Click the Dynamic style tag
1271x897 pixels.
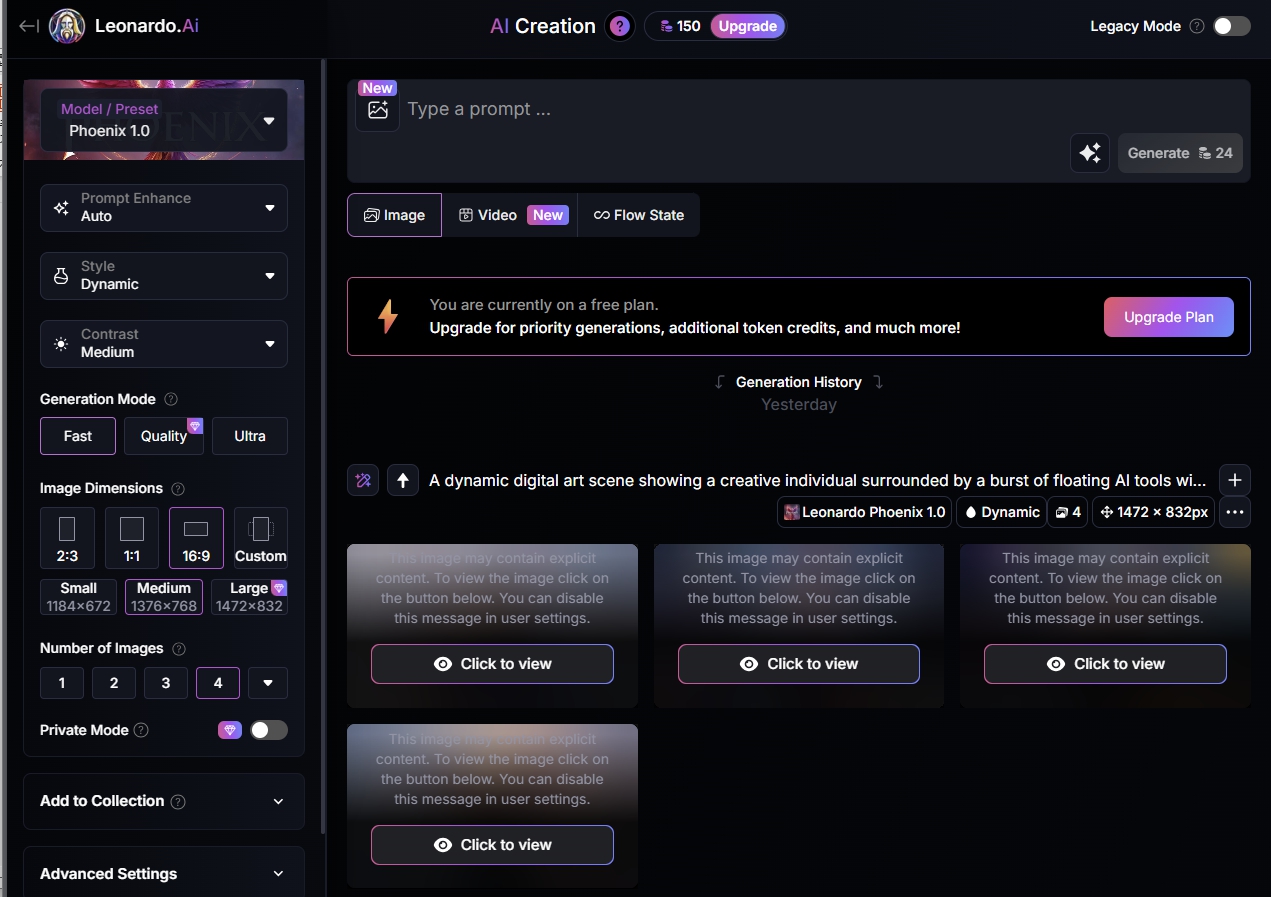click(1002, 512)
